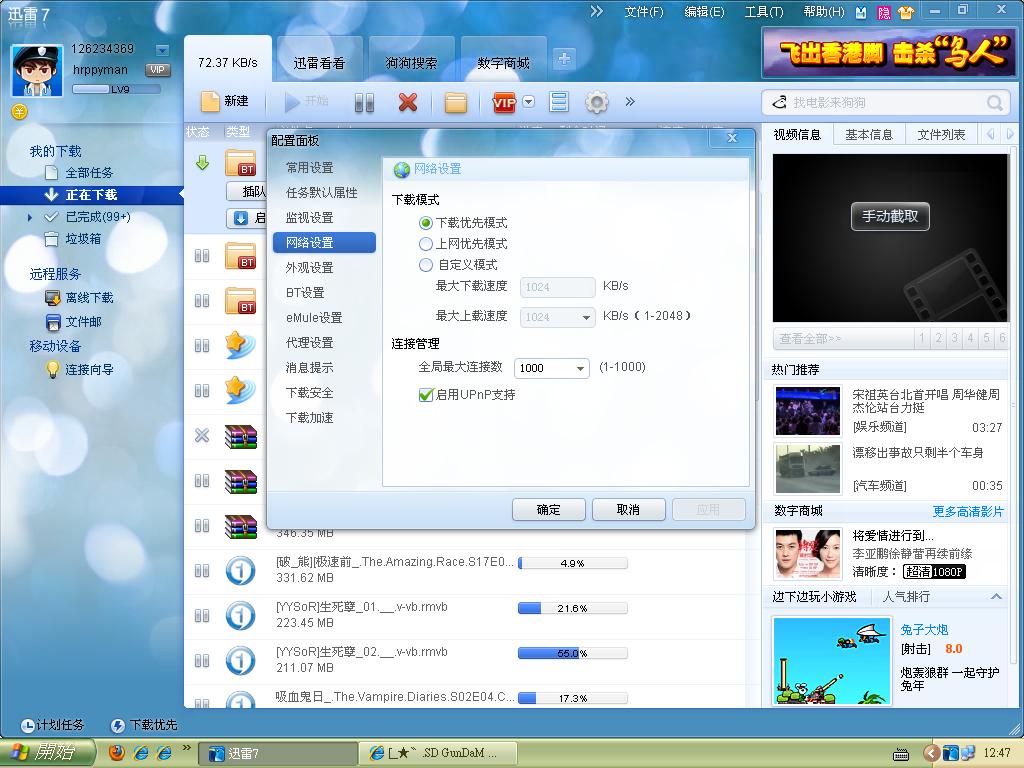Click 4.9% progress bar of Amazing.Race

[573, 563]
